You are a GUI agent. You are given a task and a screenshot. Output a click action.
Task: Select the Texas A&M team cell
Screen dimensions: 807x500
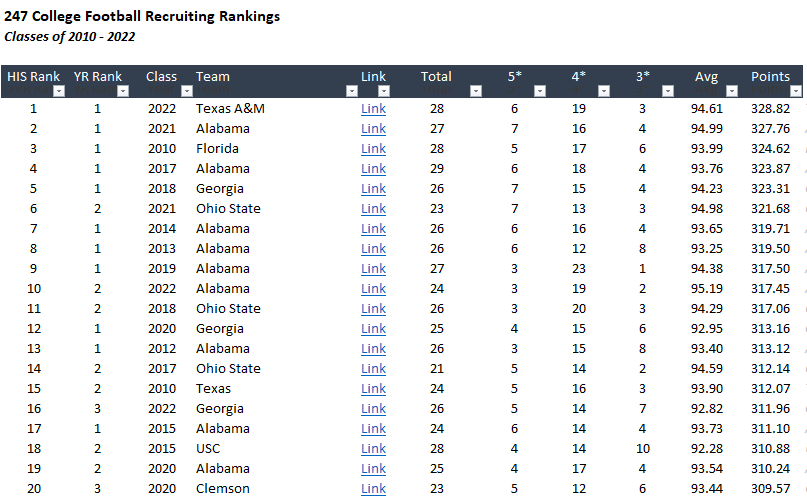230,109
